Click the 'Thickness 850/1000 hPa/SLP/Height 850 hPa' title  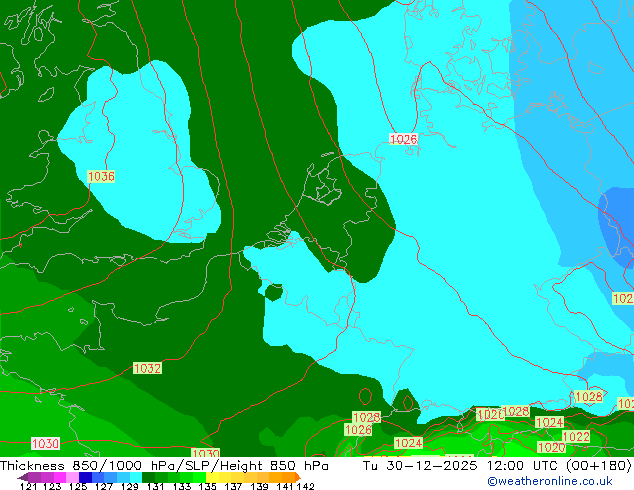click(x=164, y=466)
